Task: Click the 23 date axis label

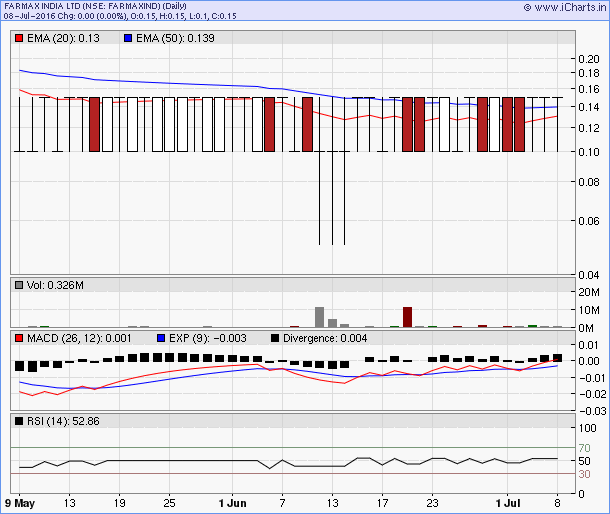Action: [x=432, y=503]
